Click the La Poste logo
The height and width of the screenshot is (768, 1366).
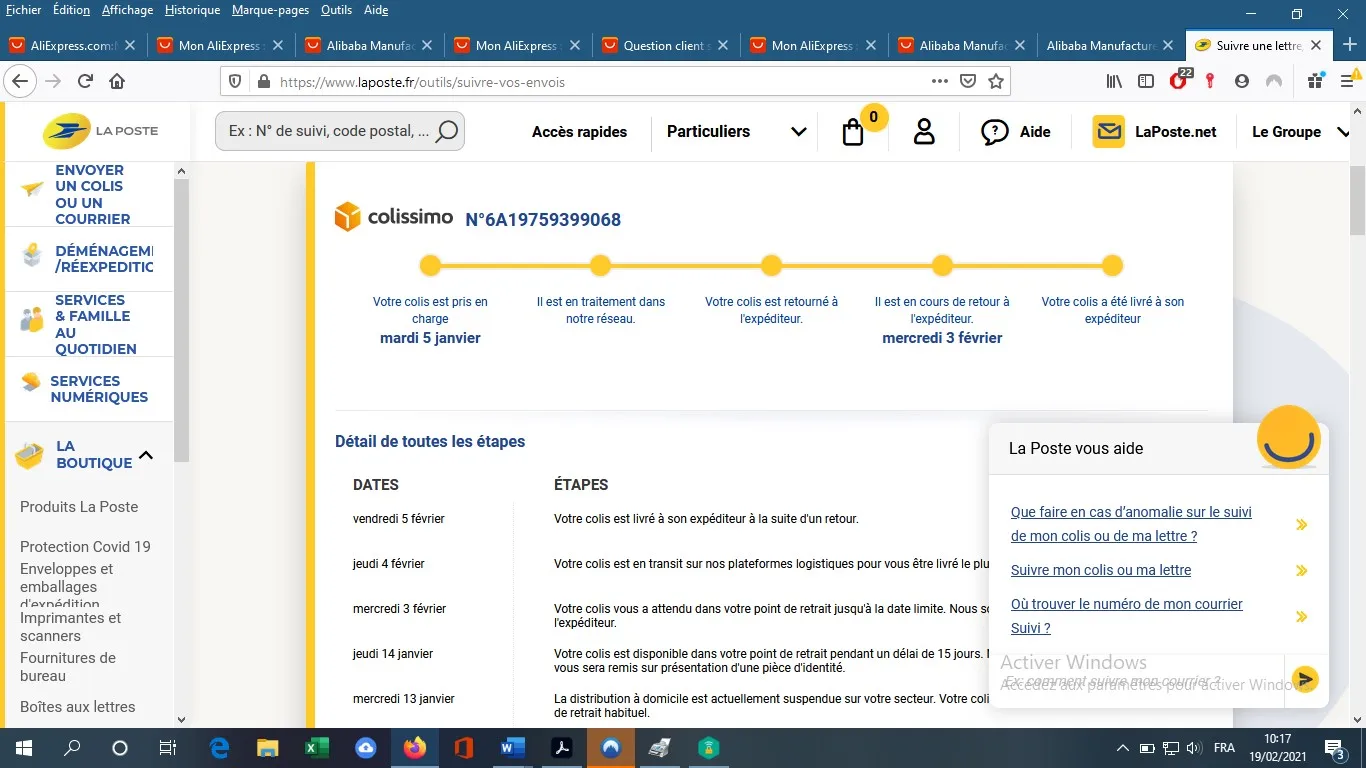pyautogui.click(x=100, y=131)
